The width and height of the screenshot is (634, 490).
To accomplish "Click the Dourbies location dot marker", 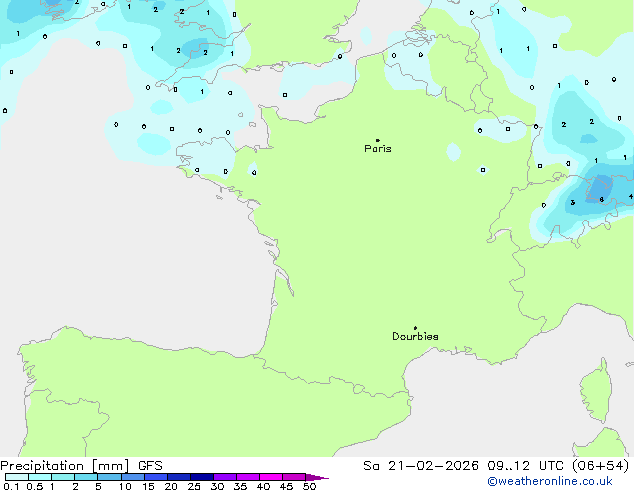I will pos(415,328).
